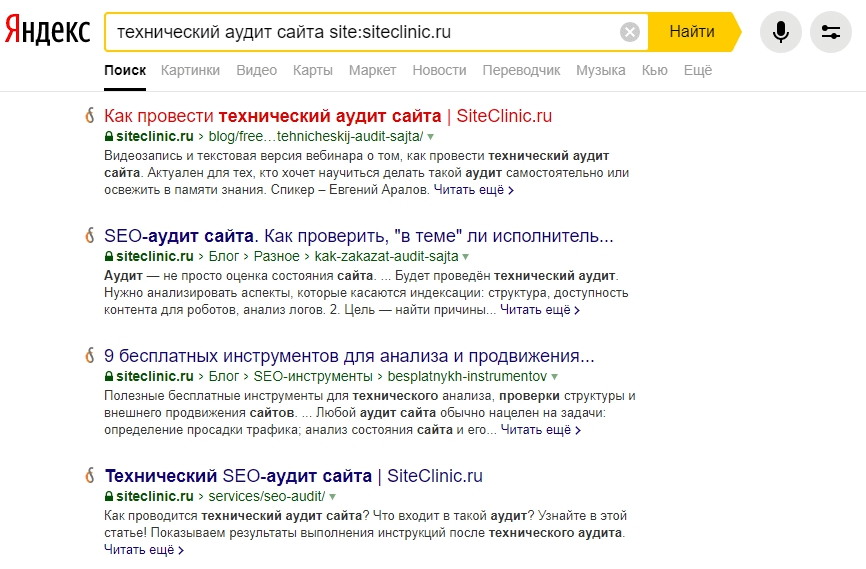This screenshot has height=569, width=866.
Task: Click the Найти search button
Action: point(692,32)
